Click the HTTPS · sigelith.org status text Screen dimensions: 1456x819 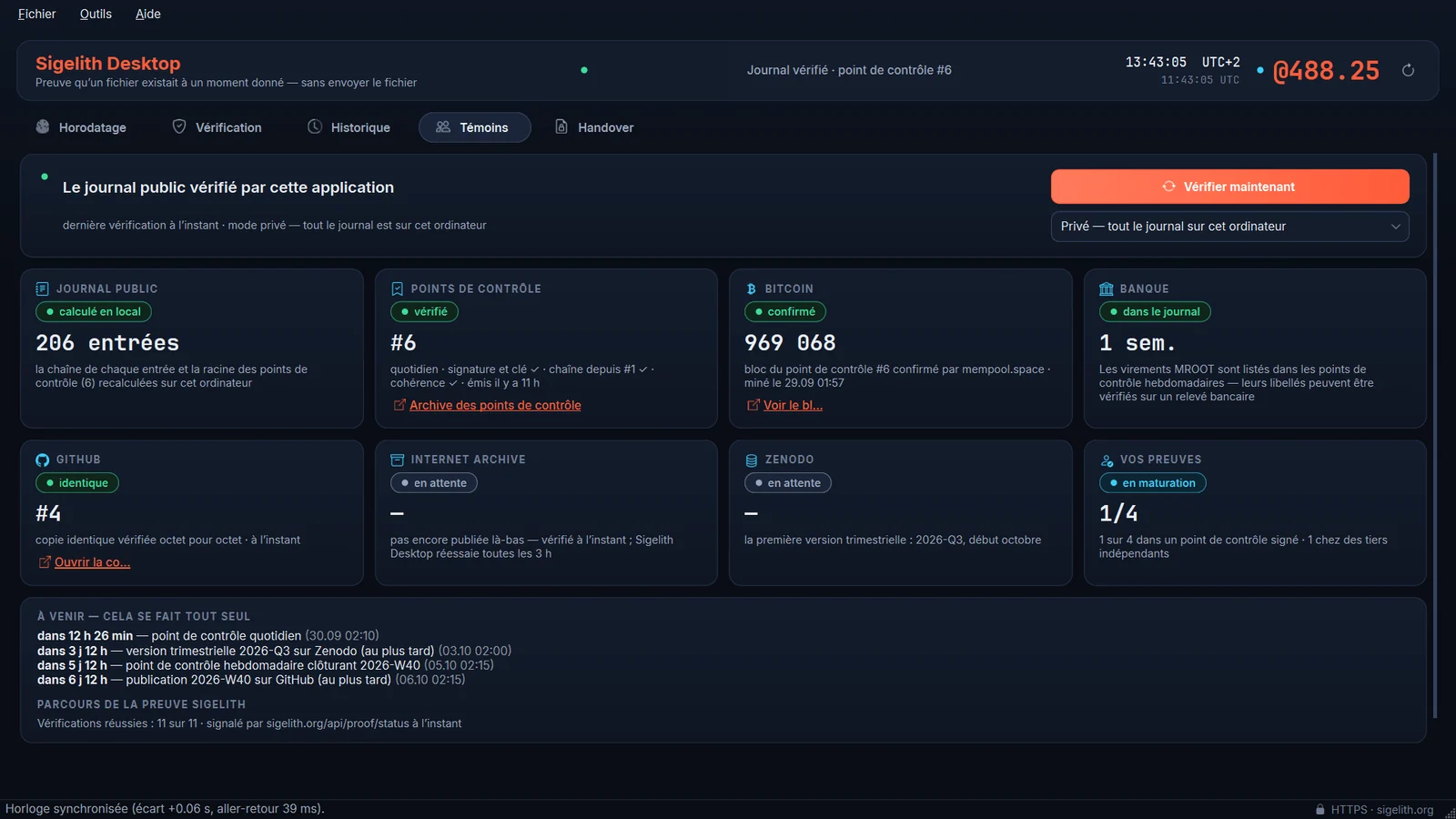pyautogui.click(x=1382, y=810)
